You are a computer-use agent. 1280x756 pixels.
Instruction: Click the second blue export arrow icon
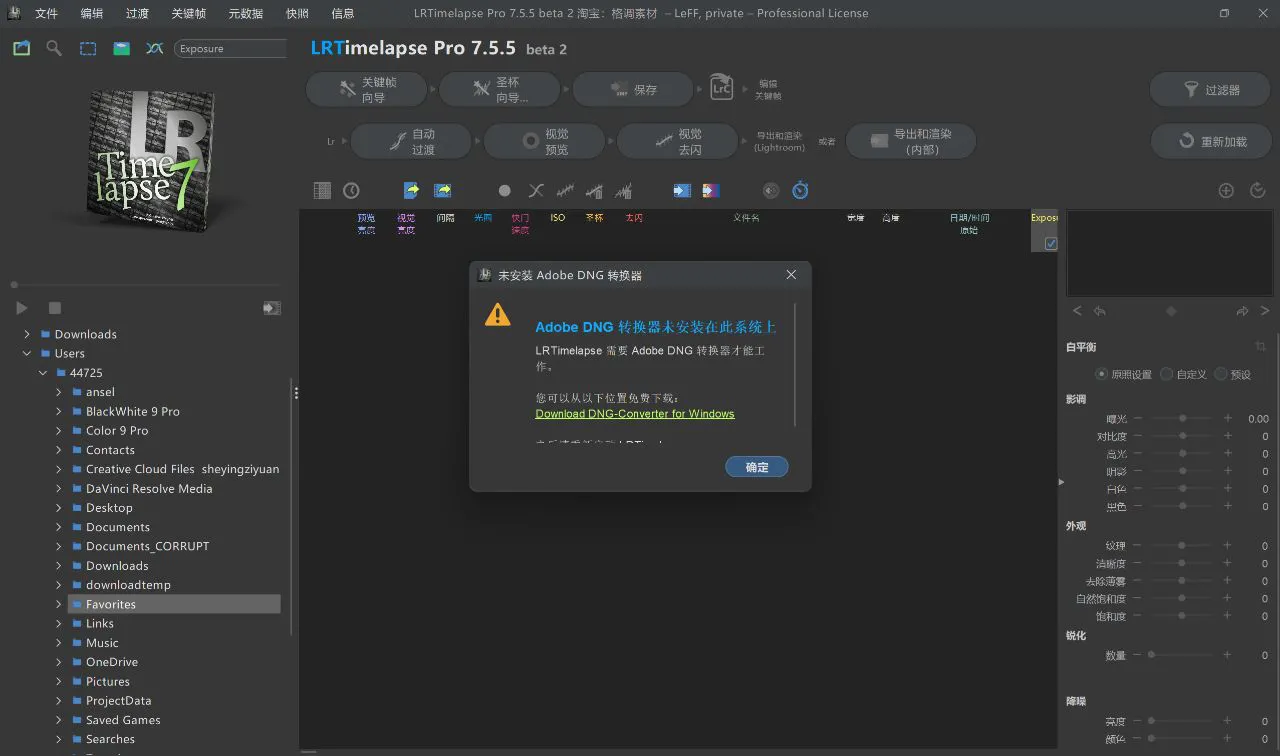click(x=442, y=190)
